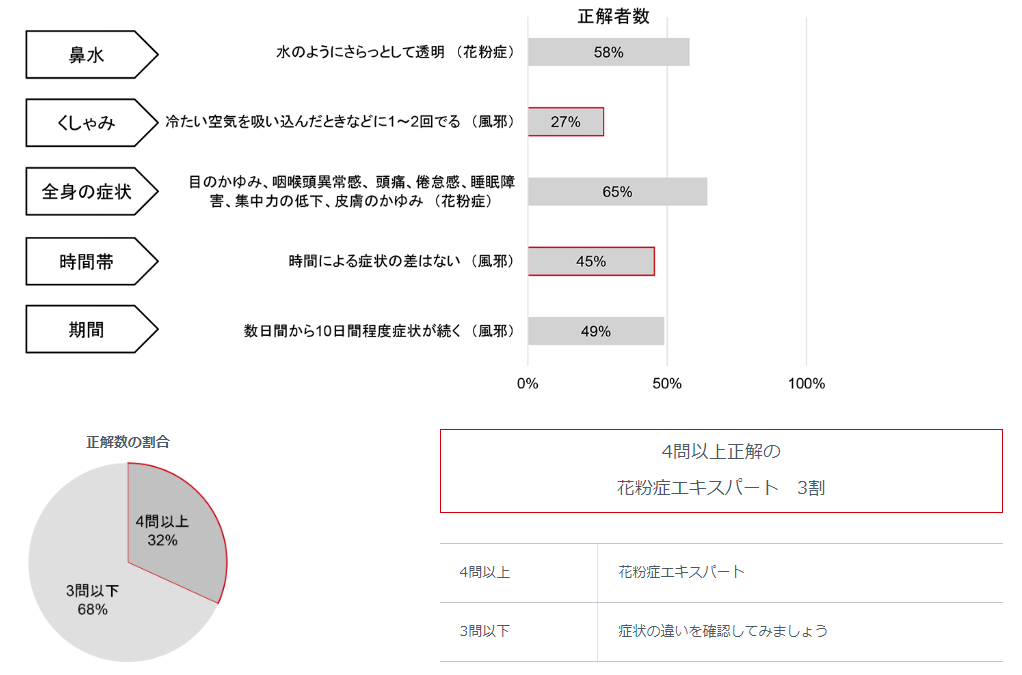The height and width of the screenshot is (675, 1022).
Task: Click the red-outlined 27% bar
Action: 566,122
